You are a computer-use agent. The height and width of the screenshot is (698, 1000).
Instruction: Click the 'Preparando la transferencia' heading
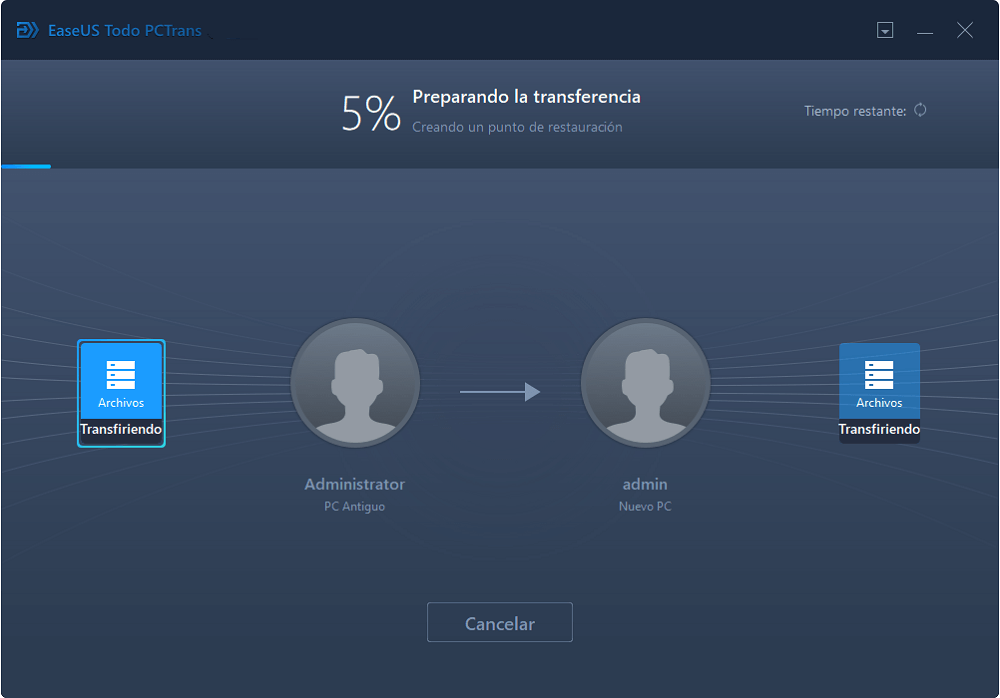pos(526,97)
